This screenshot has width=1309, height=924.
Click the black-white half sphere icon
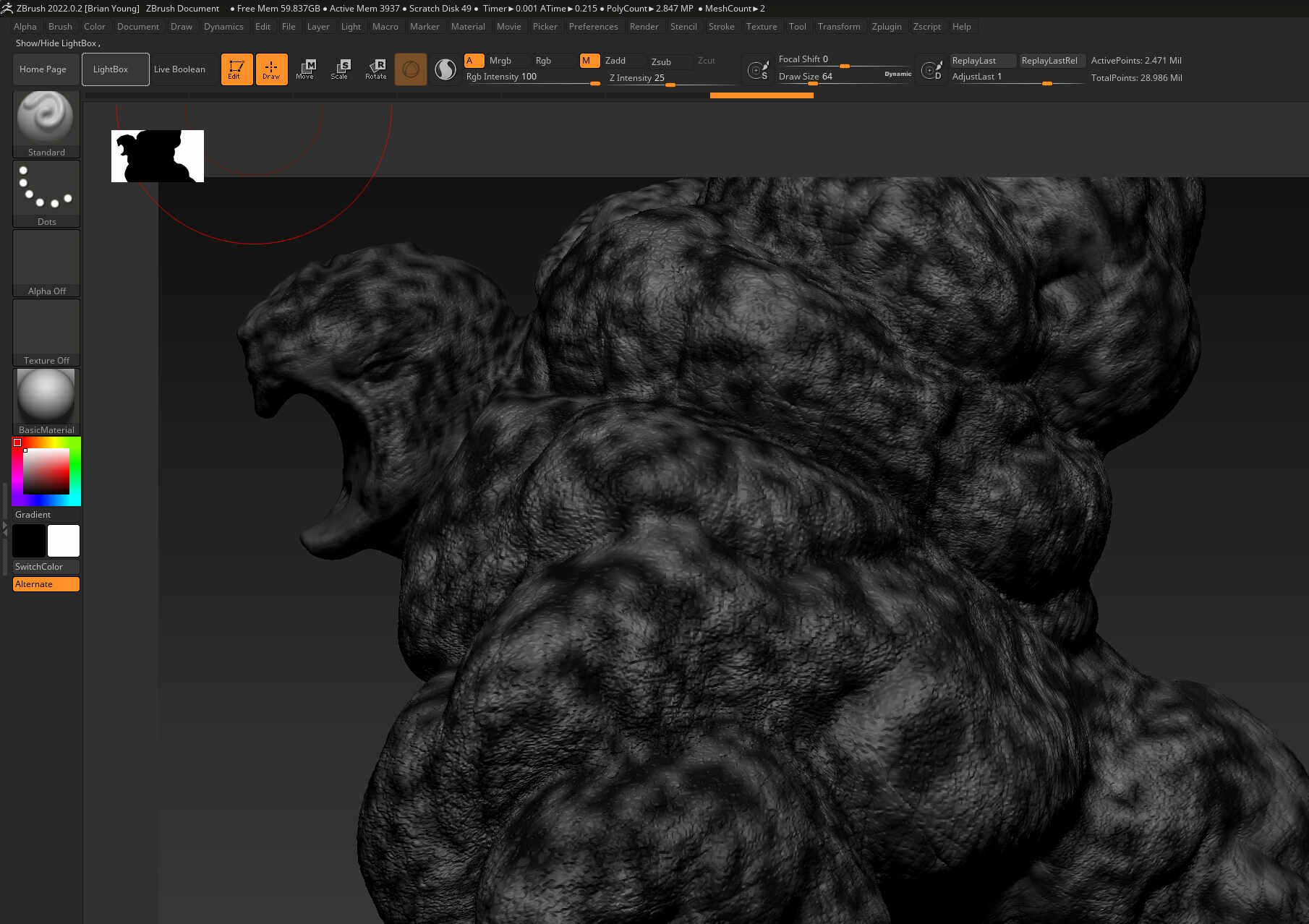445,69
